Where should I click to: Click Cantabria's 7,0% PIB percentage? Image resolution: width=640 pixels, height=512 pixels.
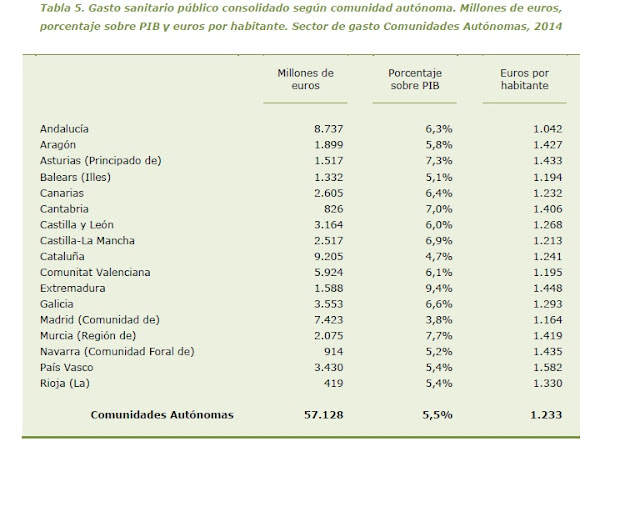click(439, 209)
